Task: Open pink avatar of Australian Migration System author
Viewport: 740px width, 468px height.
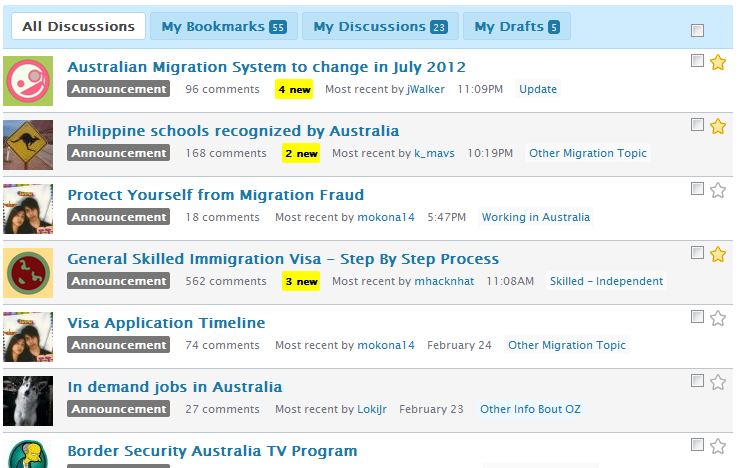Action: (28, 81)
